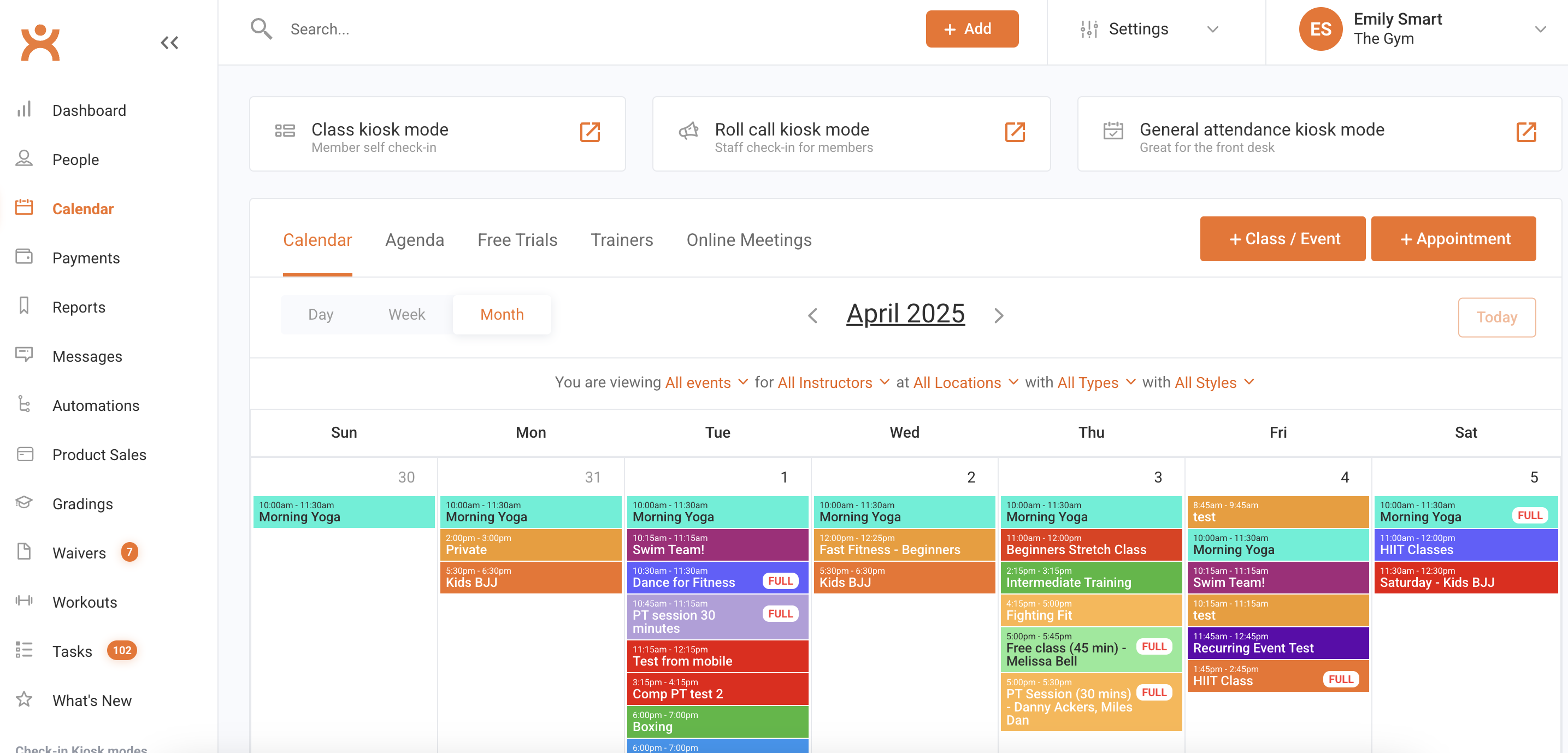Open Roll call kiosk mode launch icon

[x=1014, y=132]
